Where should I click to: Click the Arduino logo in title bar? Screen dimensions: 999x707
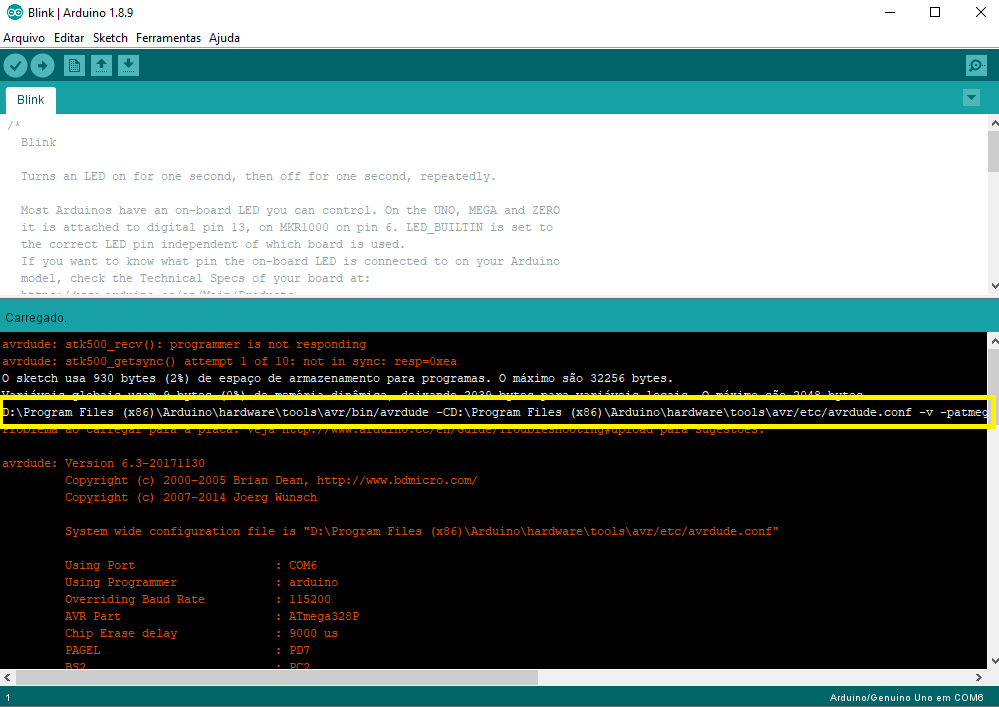point(14,12)
